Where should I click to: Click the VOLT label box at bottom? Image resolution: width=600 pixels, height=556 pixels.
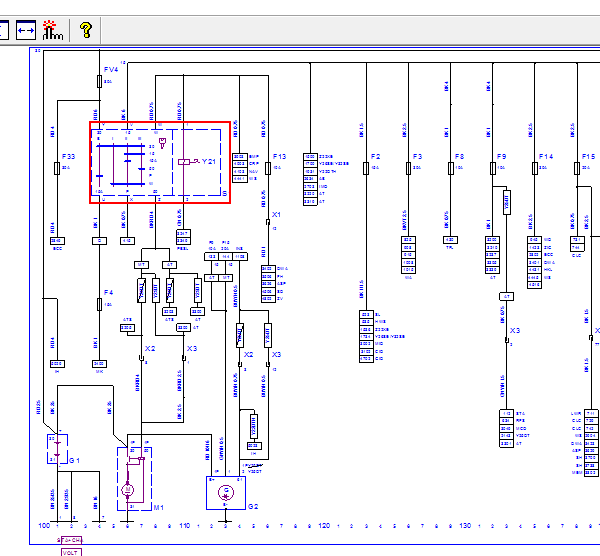[x=71, y=552]
